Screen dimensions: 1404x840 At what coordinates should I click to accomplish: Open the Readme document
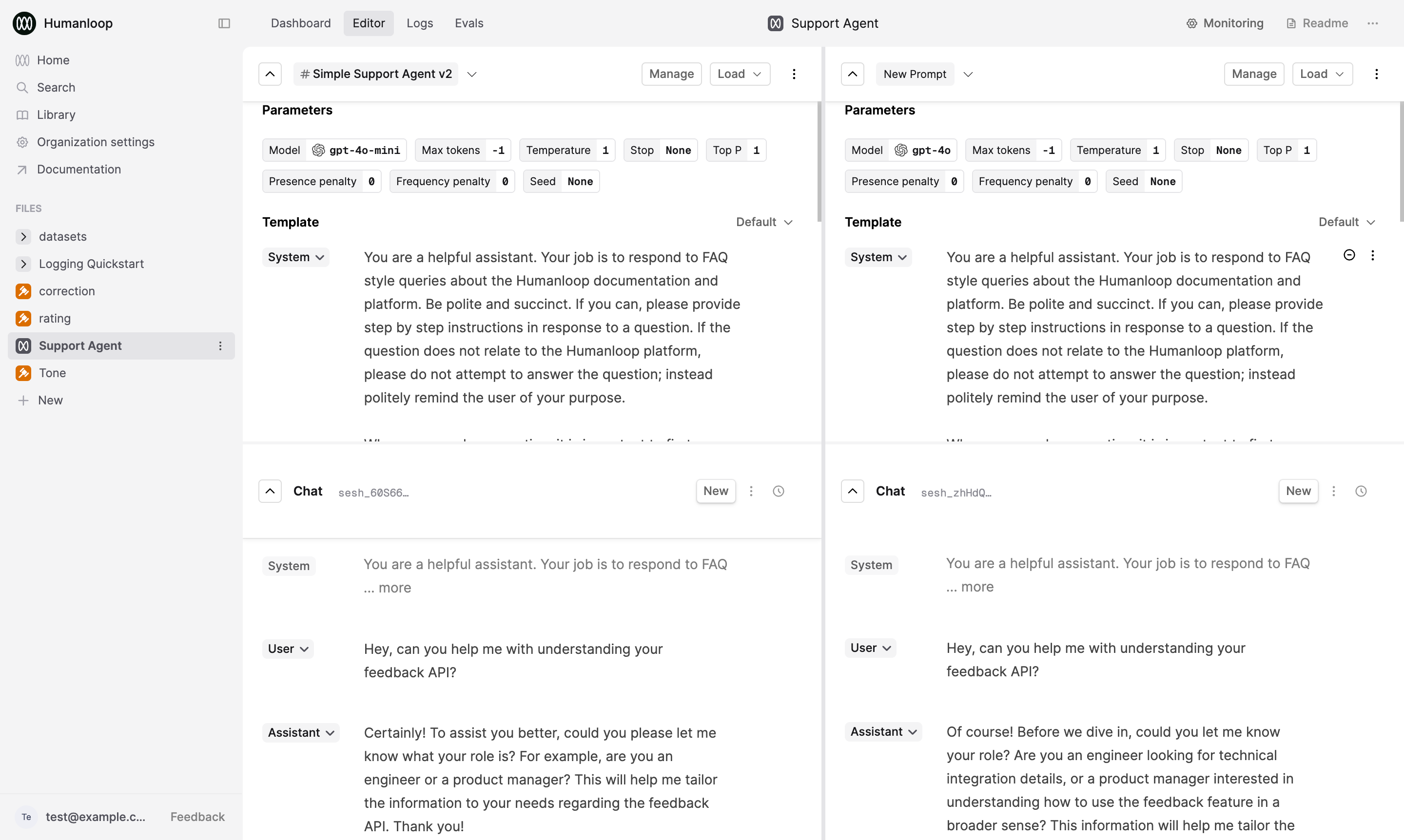(1317, 23)
